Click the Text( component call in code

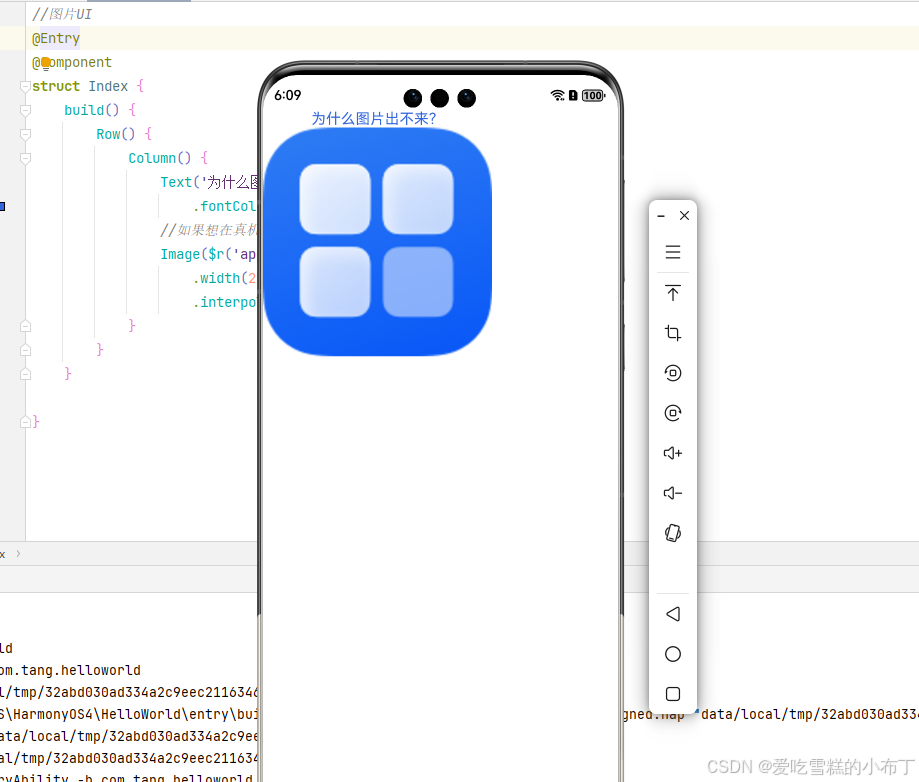[x=180, y=182]
